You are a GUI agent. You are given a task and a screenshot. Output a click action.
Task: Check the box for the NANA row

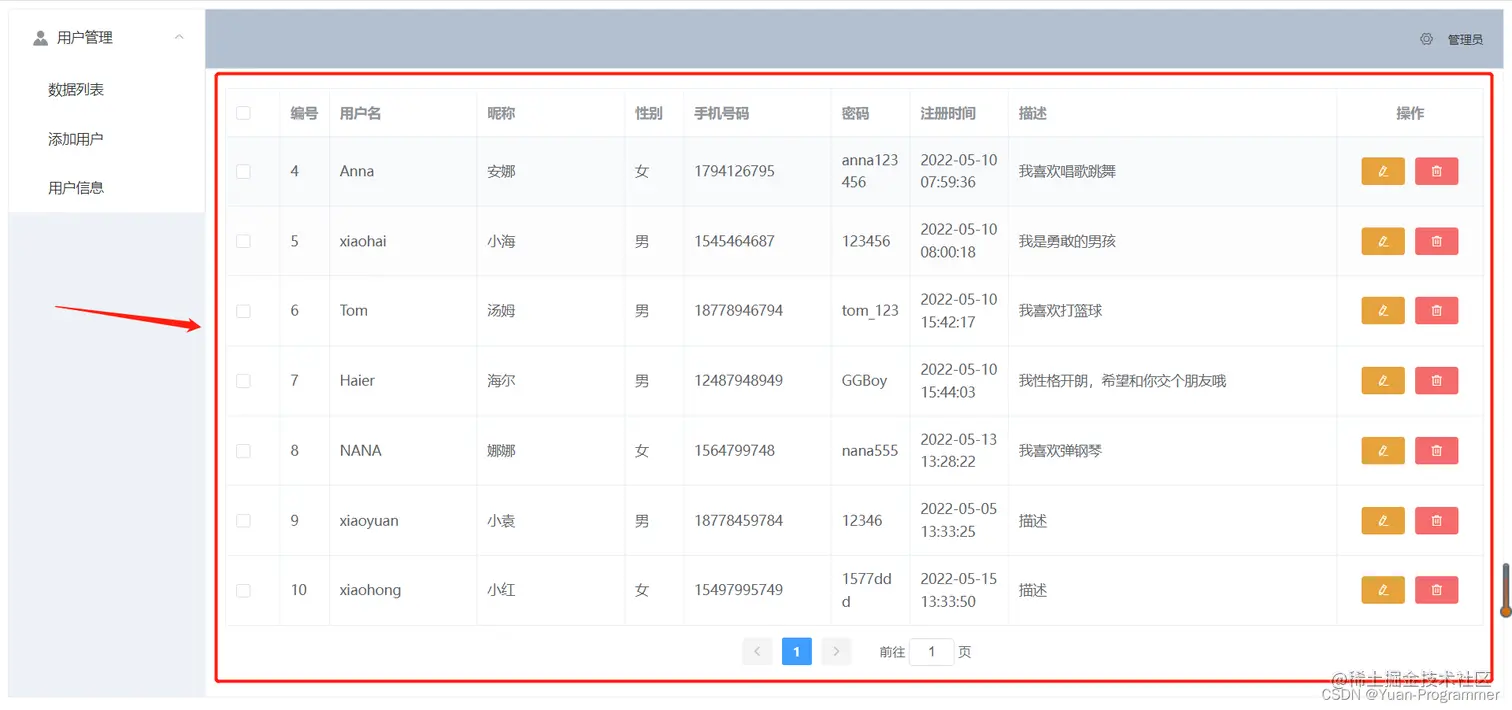click(x=243, y=451)
